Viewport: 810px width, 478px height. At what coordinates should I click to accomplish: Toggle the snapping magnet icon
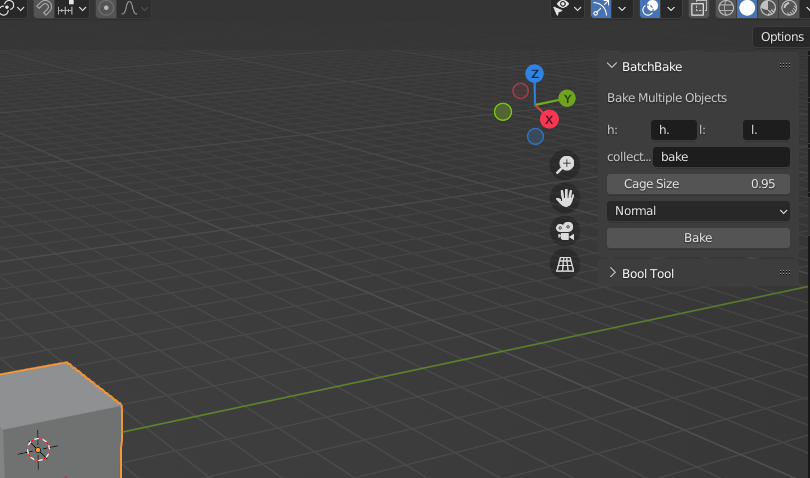44,8
